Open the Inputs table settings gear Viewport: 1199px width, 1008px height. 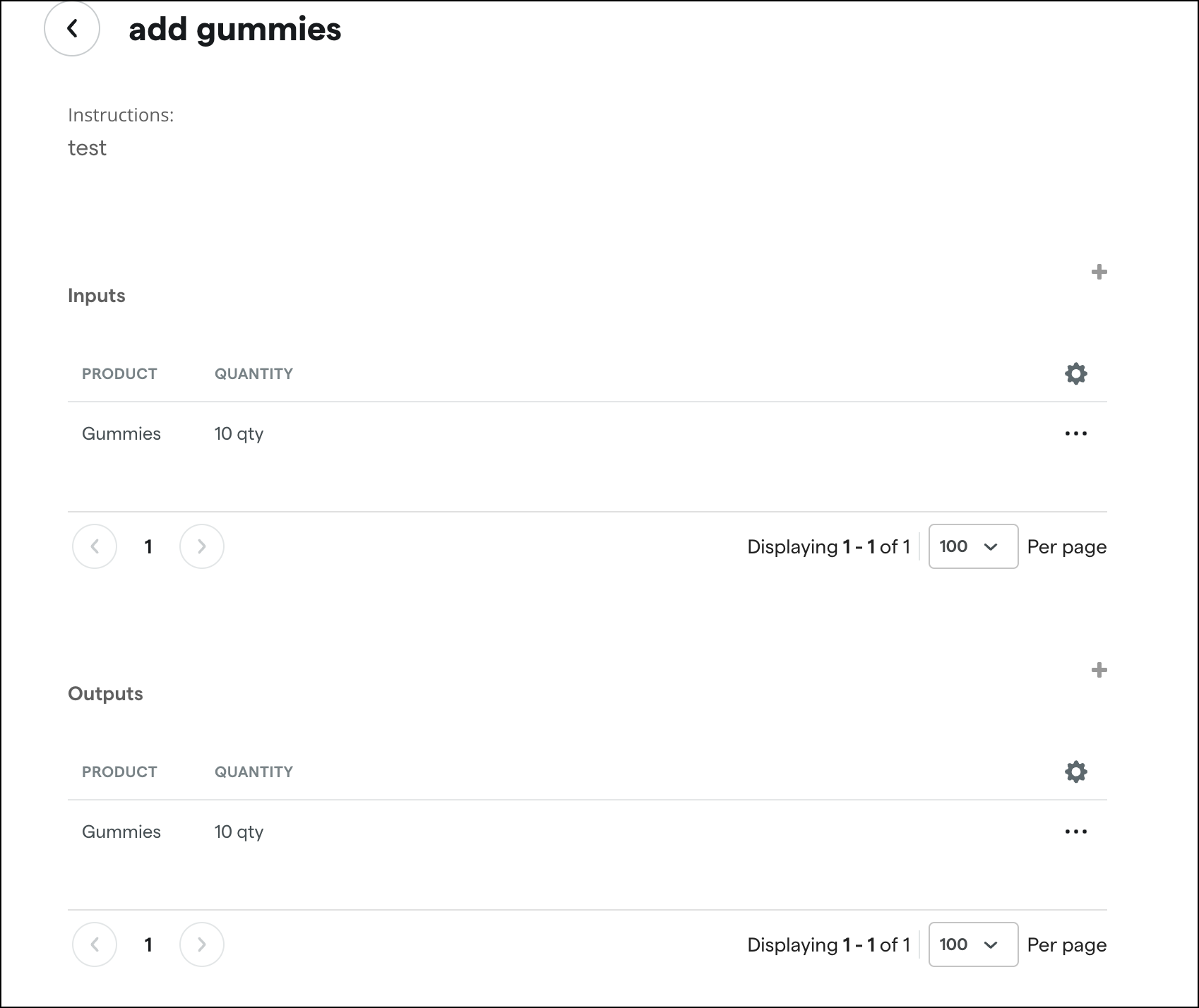tap(1075, 373)
